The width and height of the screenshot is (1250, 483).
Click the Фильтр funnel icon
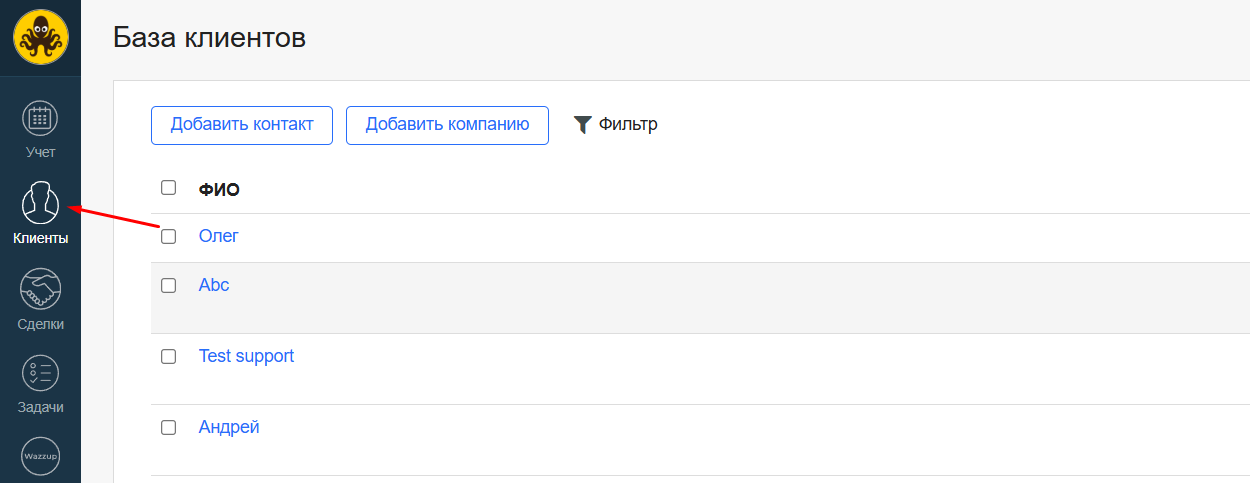[583, 125]
